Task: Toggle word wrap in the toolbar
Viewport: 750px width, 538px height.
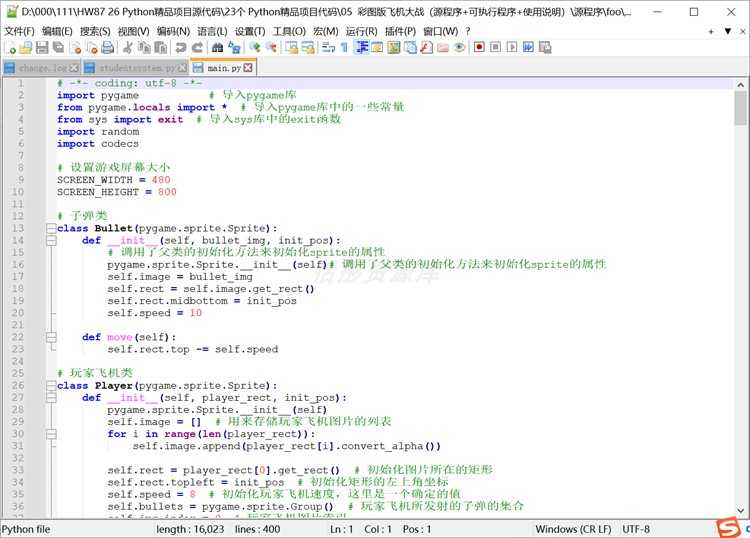Action: coord(328,47)
